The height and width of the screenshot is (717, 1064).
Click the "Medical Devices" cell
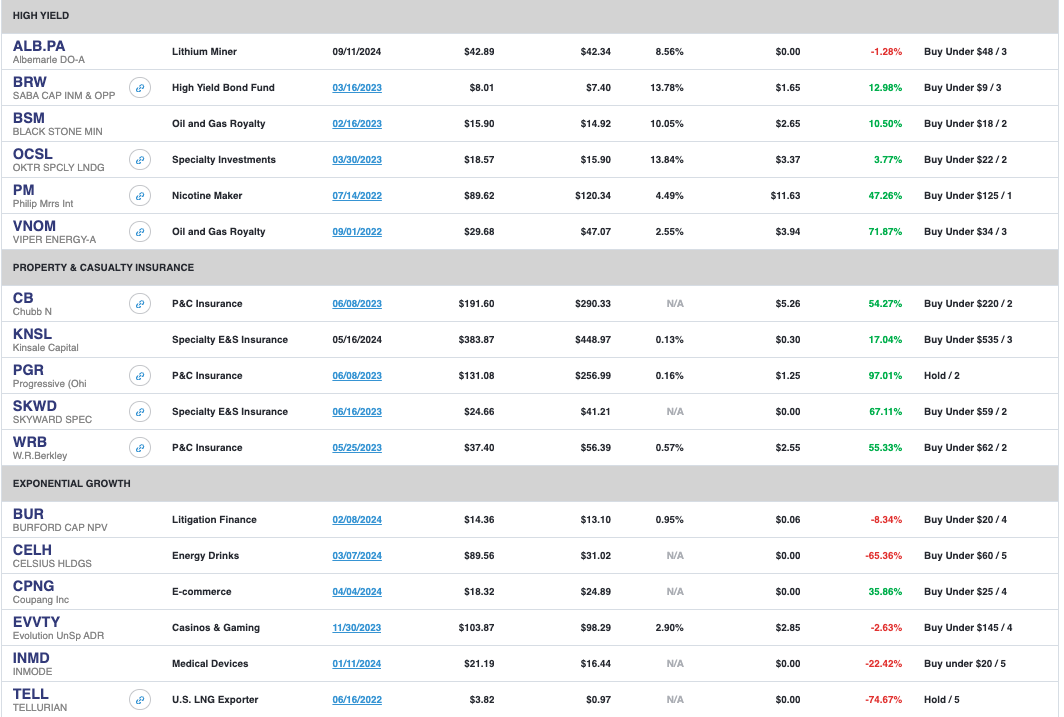pyautogui.click(x=210, y=663)
